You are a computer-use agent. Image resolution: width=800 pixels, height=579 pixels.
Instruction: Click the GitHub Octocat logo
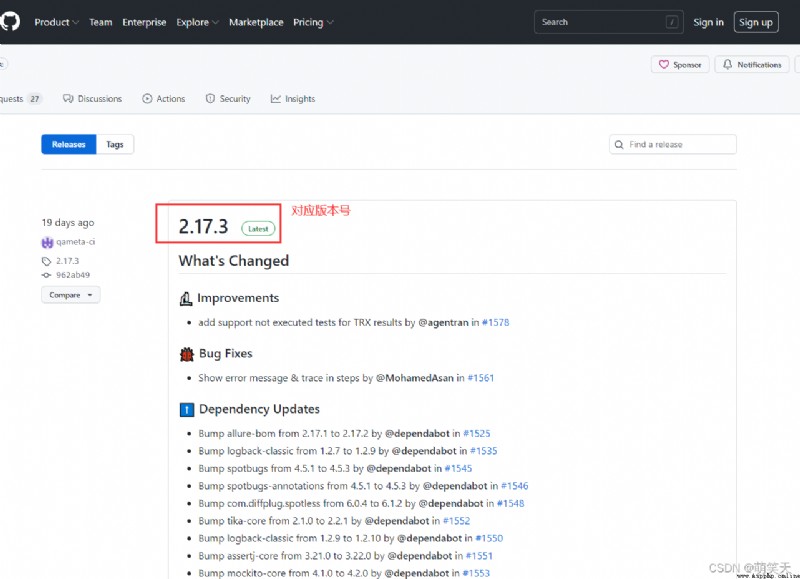(10, 21)
